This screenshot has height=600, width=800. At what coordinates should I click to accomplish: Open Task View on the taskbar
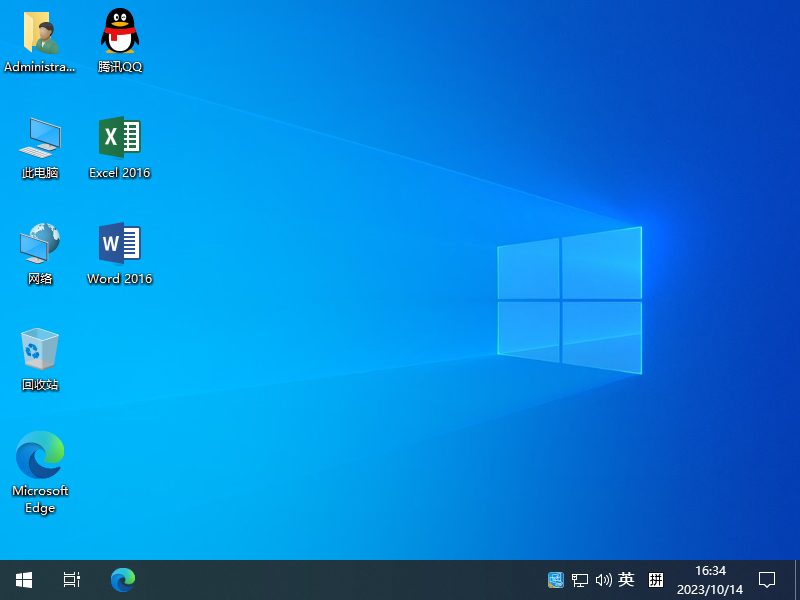[70, 579]
